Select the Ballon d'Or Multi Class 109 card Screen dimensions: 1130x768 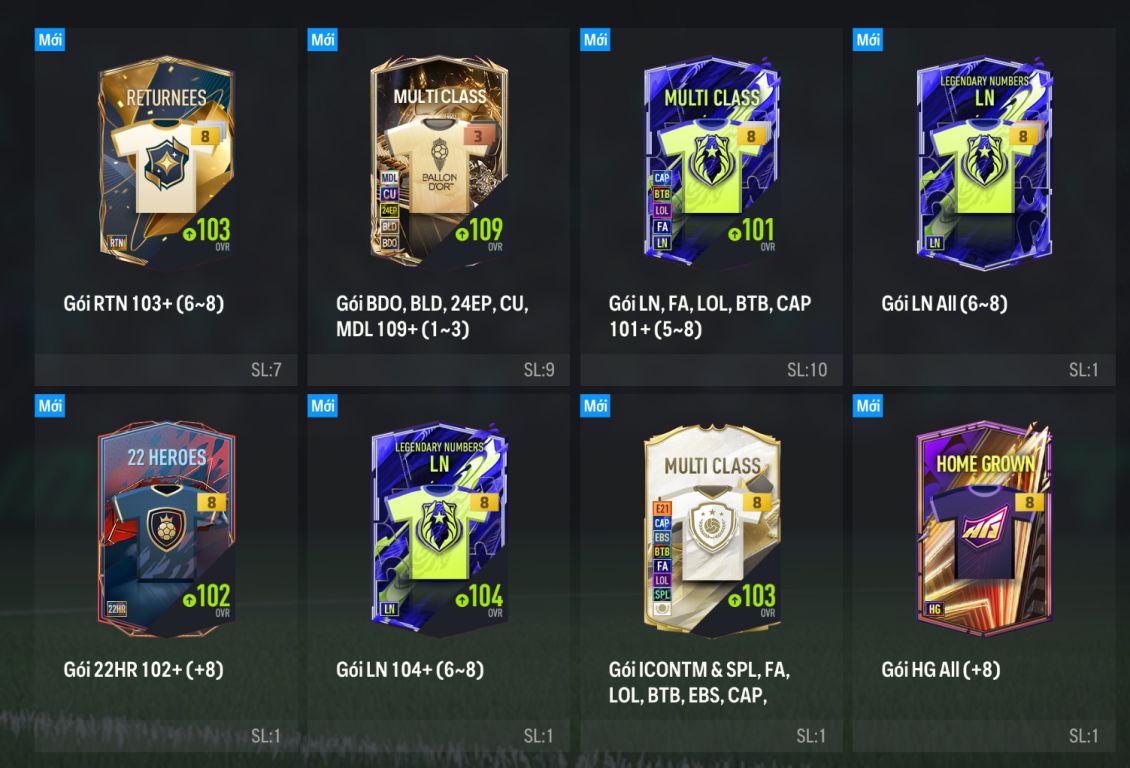[438, 162]
